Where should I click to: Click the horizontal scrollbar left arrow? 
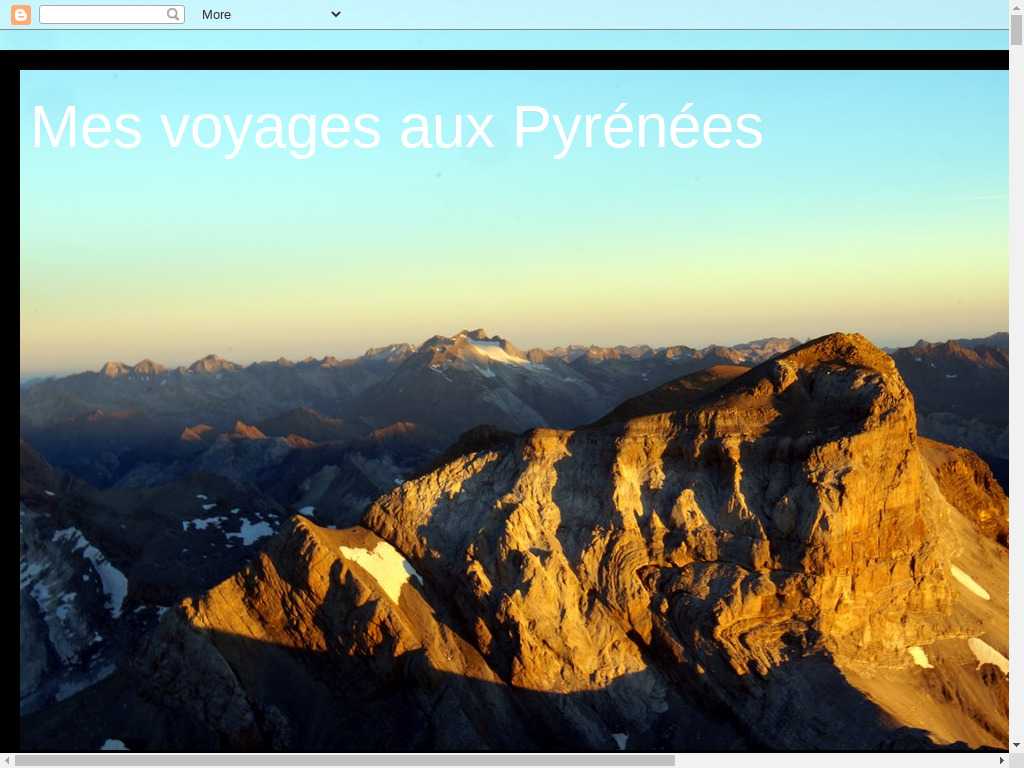click(x=7, y=761)
